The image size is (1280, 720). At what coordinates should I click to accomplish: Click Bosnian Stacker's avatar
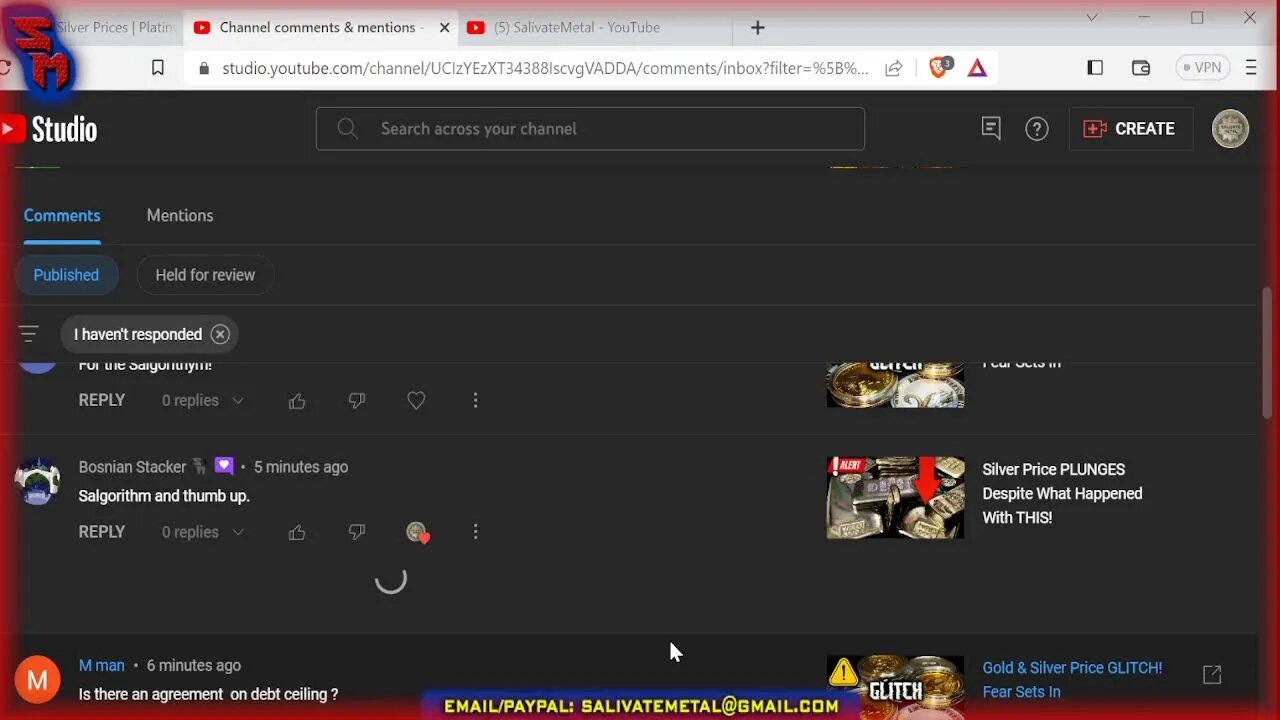(x=38, y=482)
